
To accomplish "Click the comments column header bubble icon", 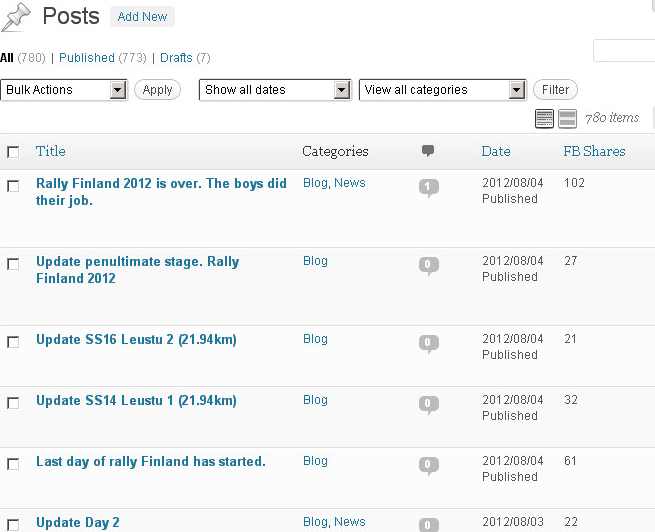I will 428,151.
